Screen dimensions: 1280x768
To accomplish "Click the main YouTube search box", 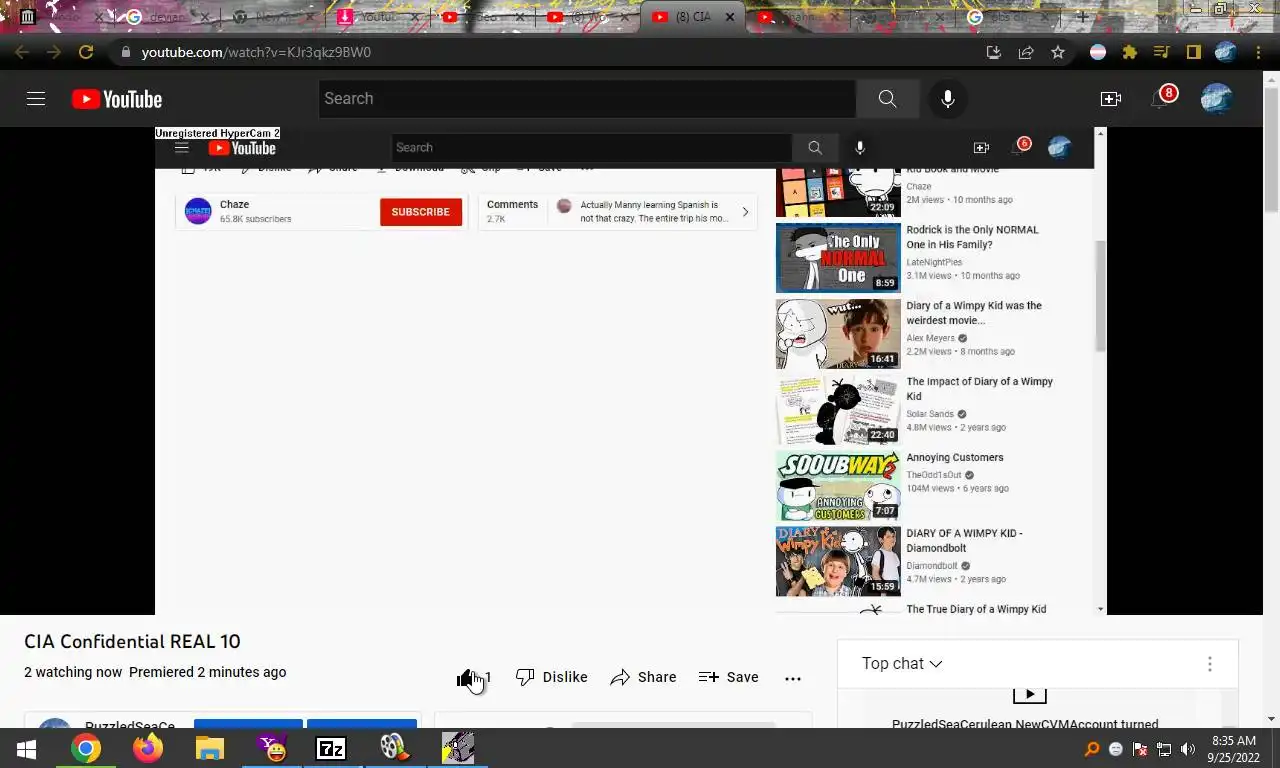I will point(587,98).
